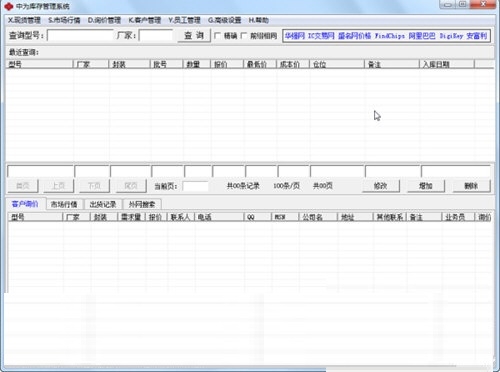The width and height of the screenshot is (500, 372).
Task: Go to next page with 下页 button
Action: (94, 186)
